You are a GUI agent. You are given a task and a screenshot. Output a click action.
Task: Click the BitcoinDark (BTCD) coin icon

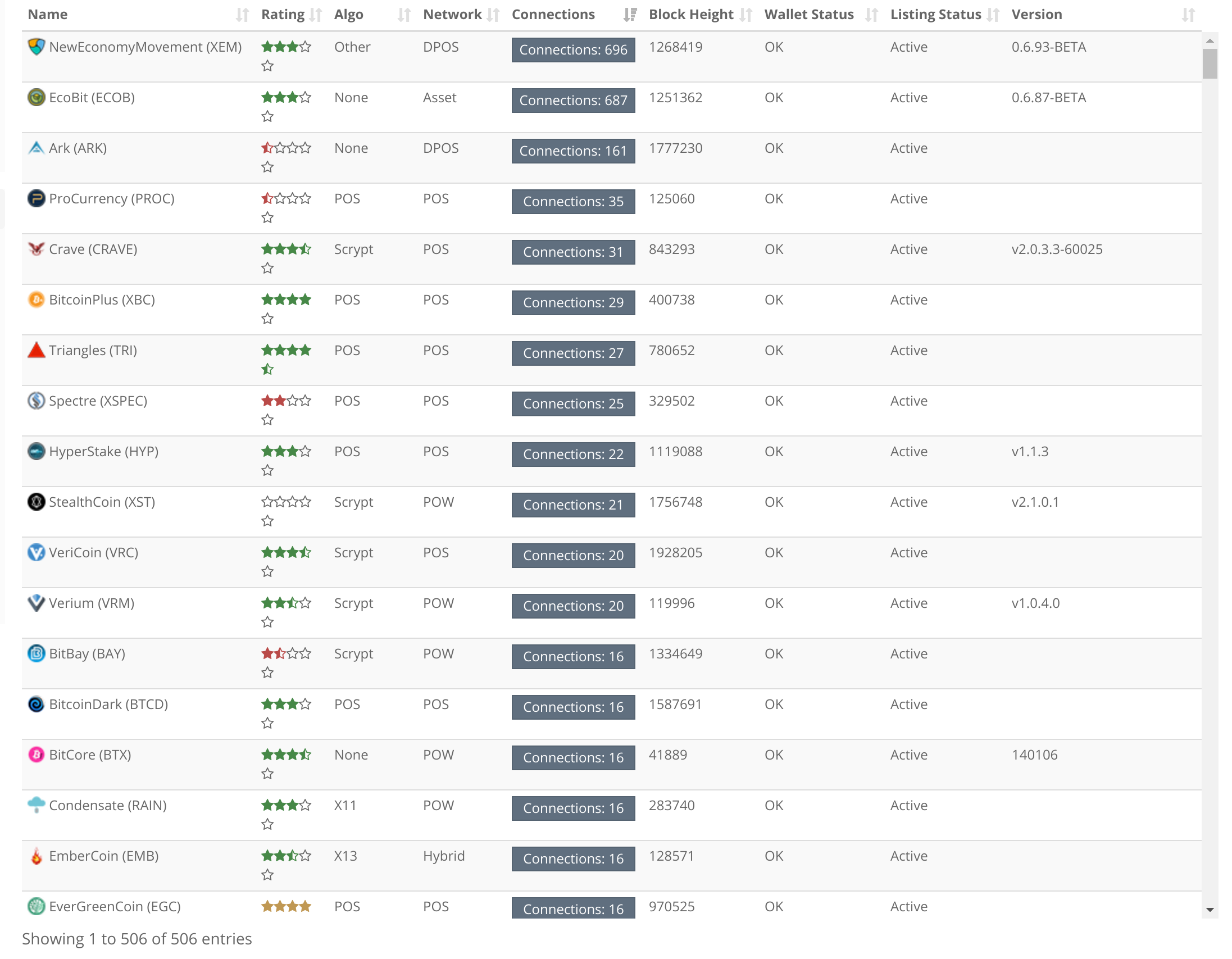click(x=36, y=705)
